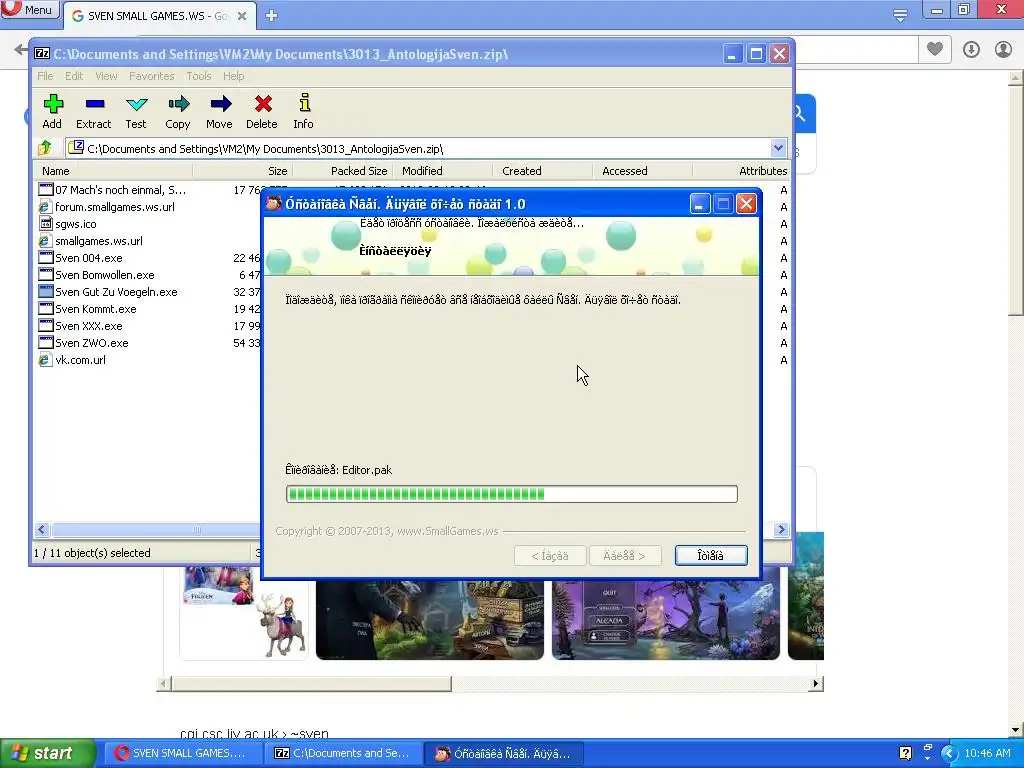Click the tray clock showing 10:46 AM

(987, 754)
